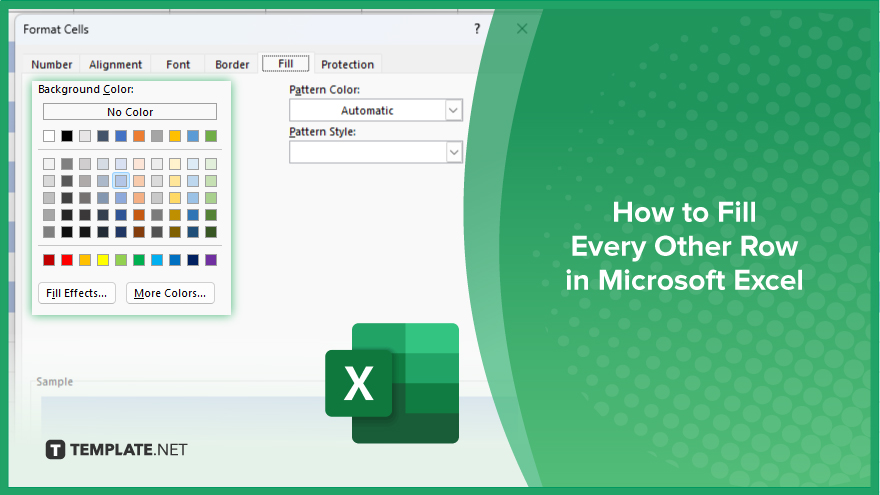Pick the dark red standard color
Image resolution: width=880 pixels, height=495 pixels.
tap(49, 260)
